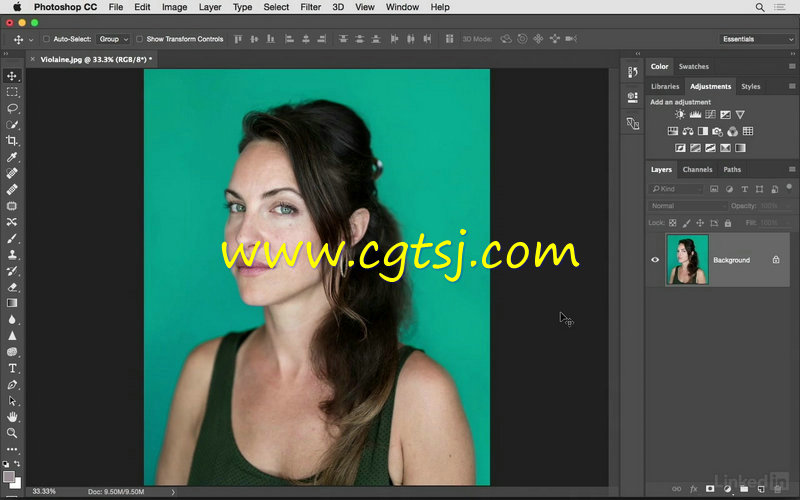Screen dimensions: 800x500
Task: Select the Eyedropper tool
Action: (x=12, y=157)
